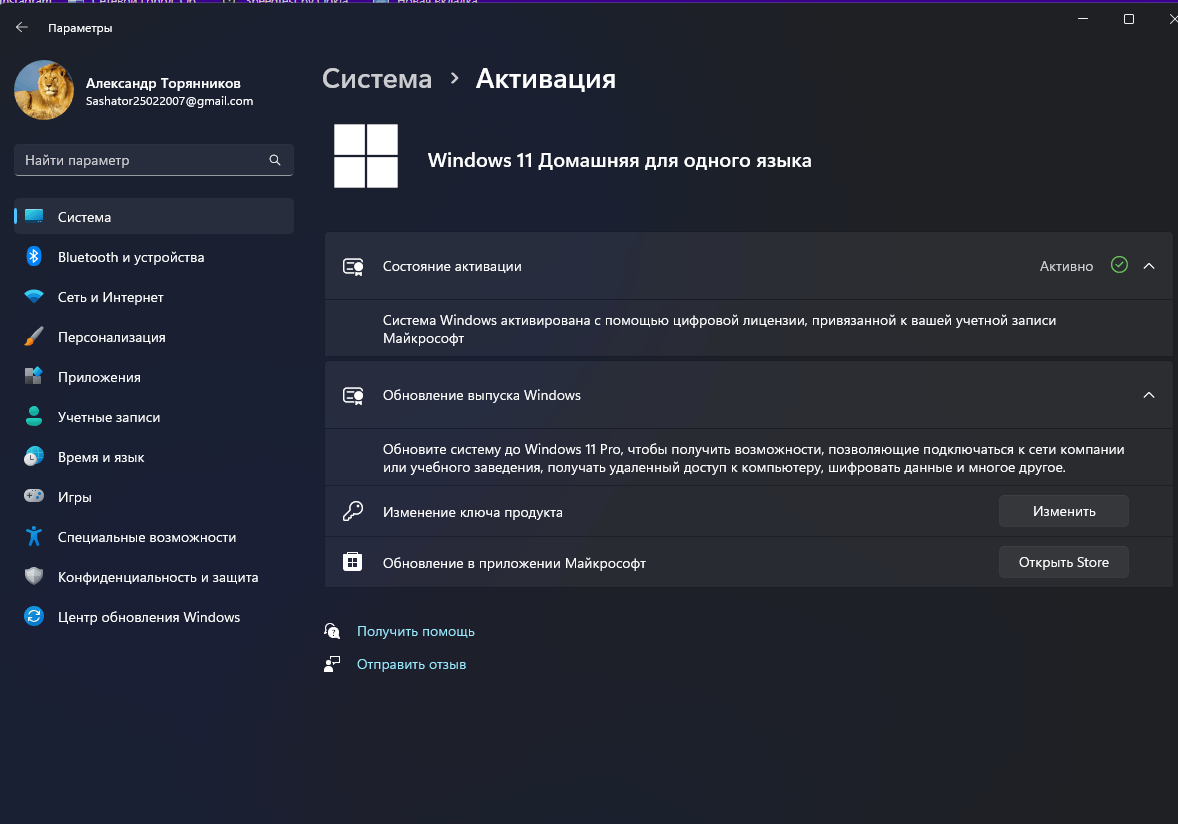The image size is (1178, 824).
Task: Open the Приложения apps icon
Action: coord(34,376)
